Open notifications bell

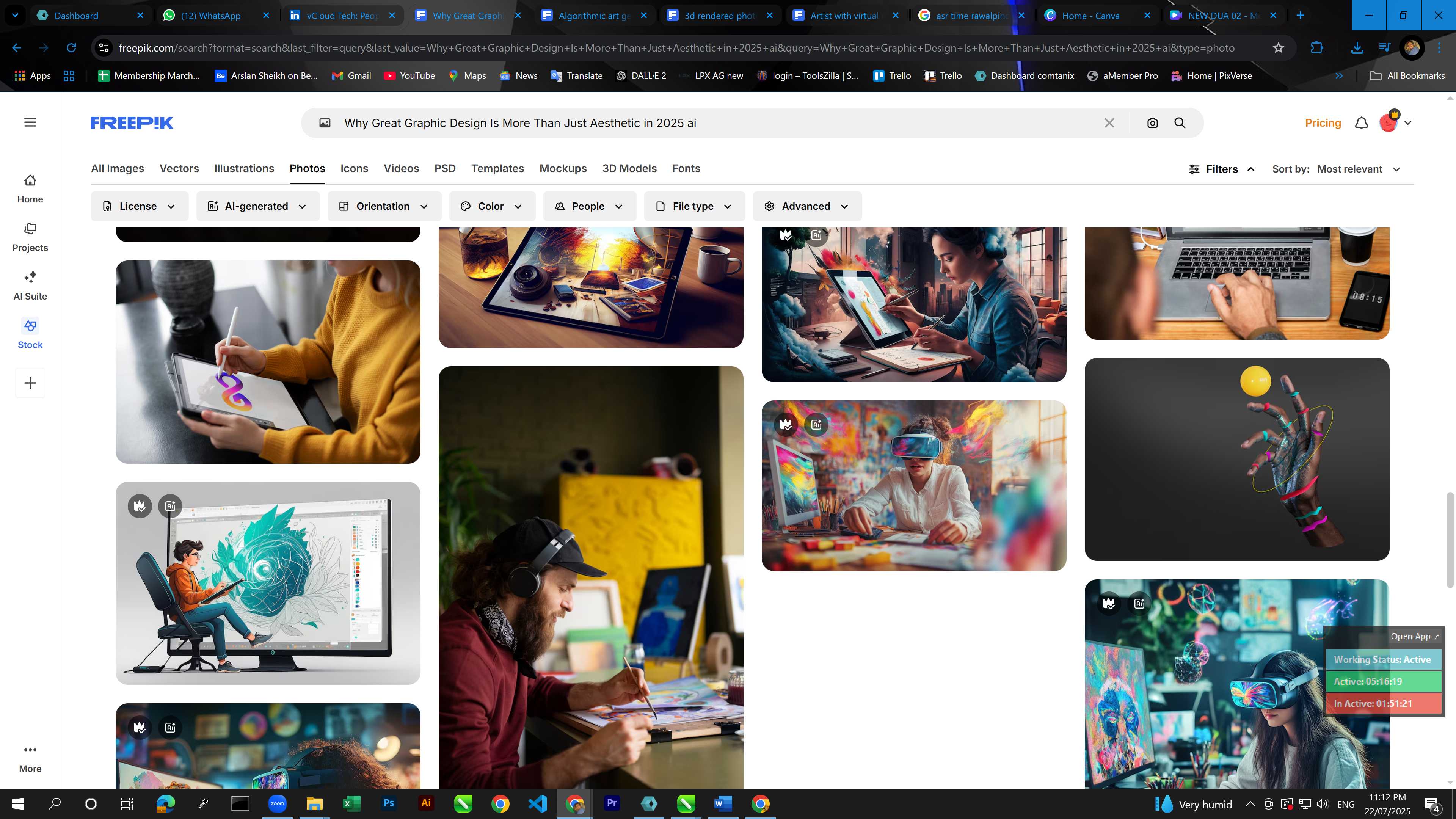[1362, 122]
